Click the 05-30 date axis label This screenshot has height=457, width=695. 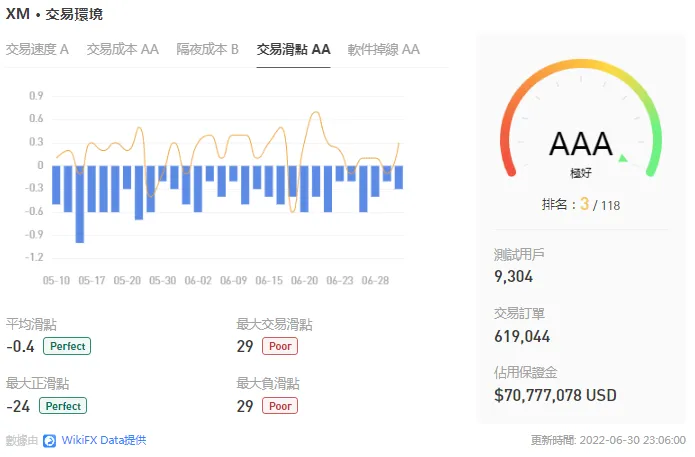(163, 281)
